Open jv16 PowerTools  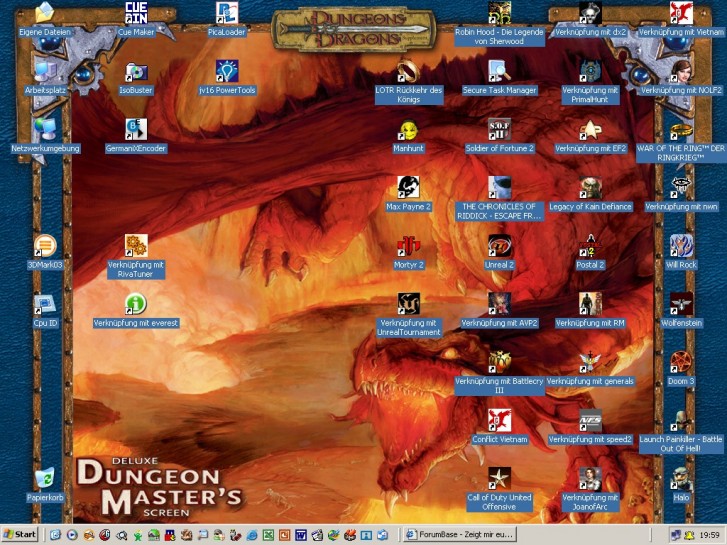point(227,71)
